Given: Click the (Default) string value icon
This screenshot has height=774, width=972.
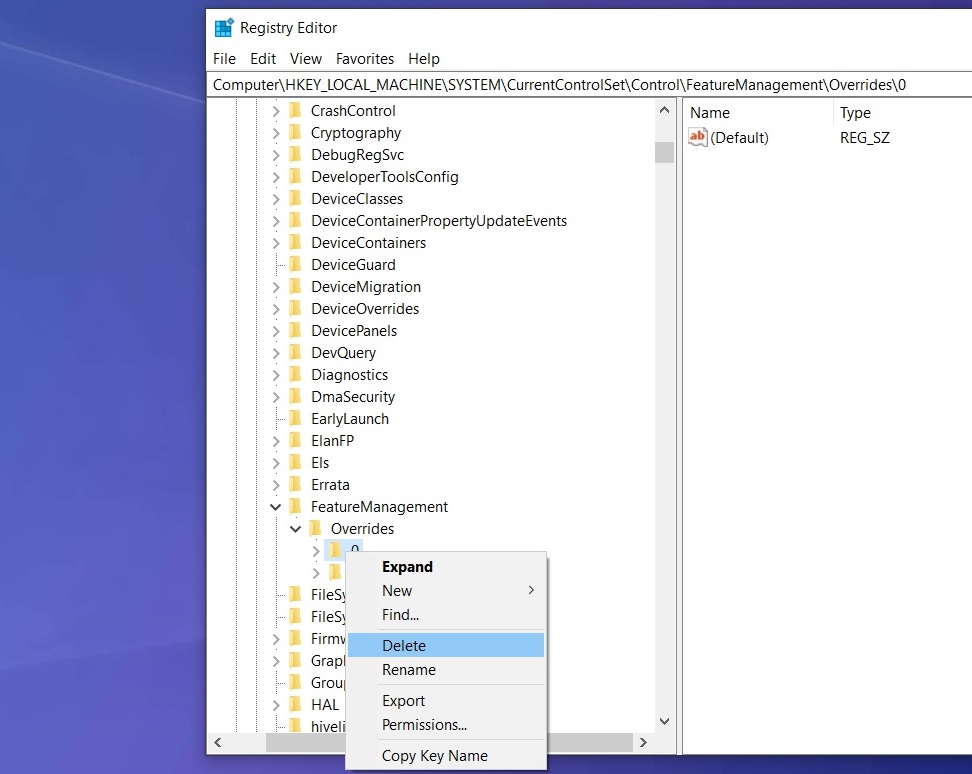Looking at the screenshot, I should click(x=697, y=137).
